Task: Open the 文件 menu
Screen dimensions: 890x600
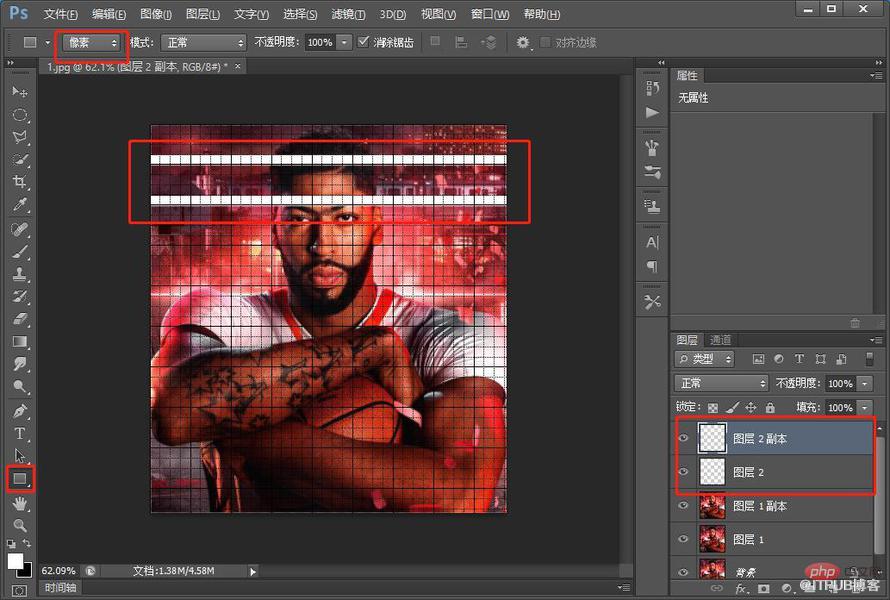Action: click(60, 14)
